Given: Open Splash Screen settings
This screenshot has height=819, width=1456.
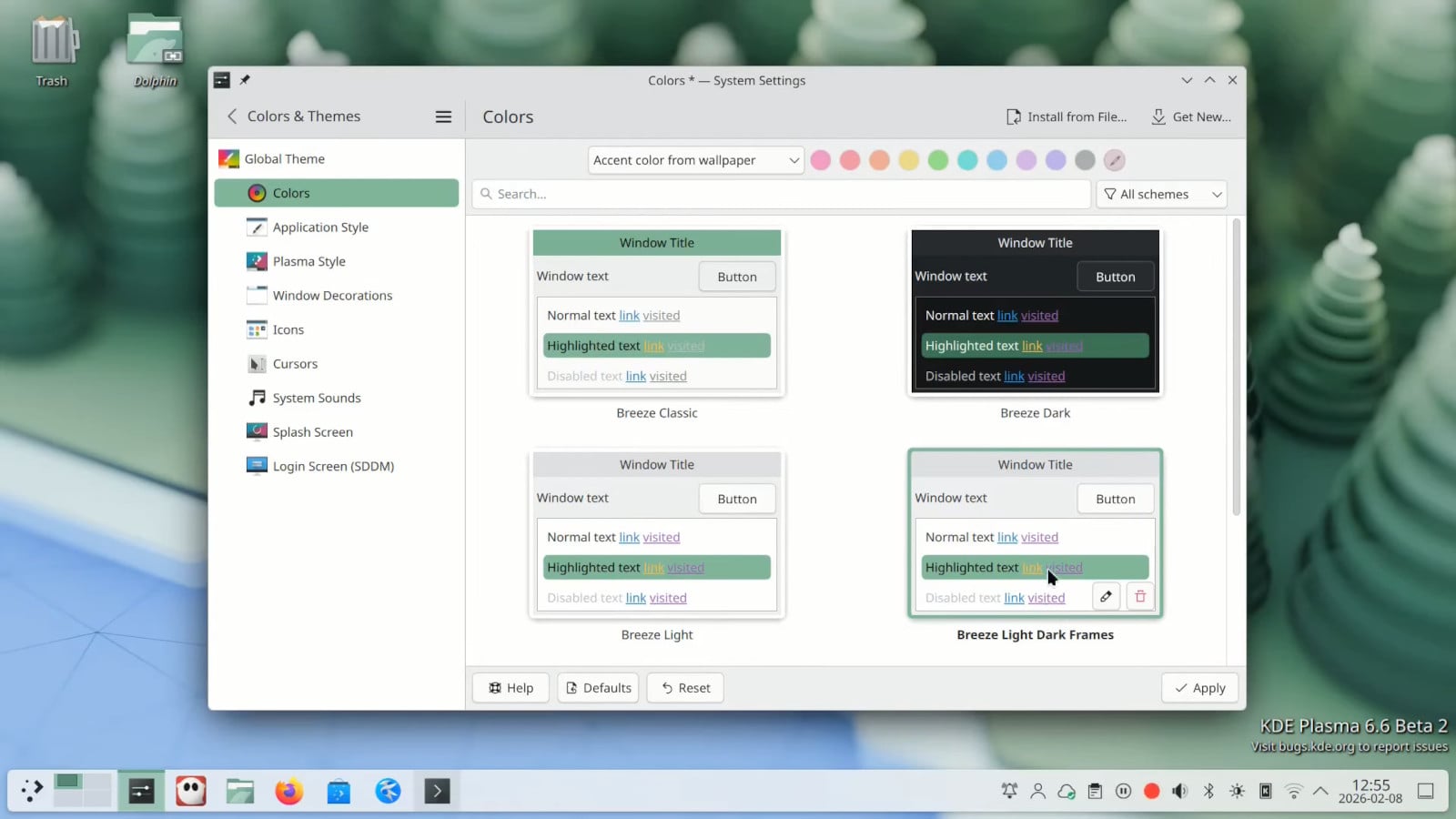Looking at the screenshot, I should pos(312,431).
